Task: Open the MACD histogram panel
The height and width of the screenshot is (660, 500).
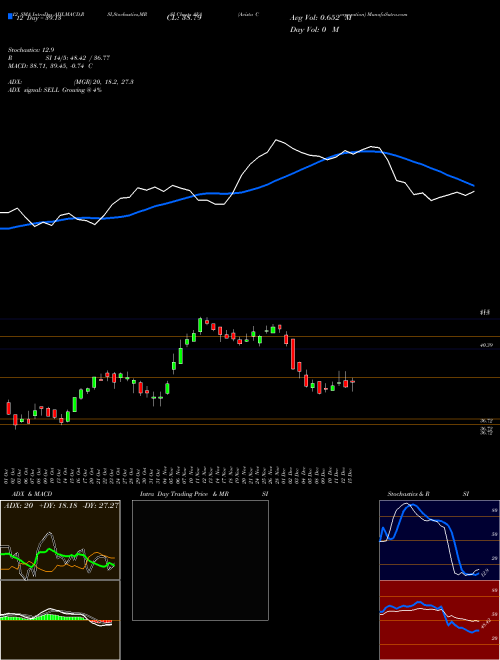Action: 60,620
